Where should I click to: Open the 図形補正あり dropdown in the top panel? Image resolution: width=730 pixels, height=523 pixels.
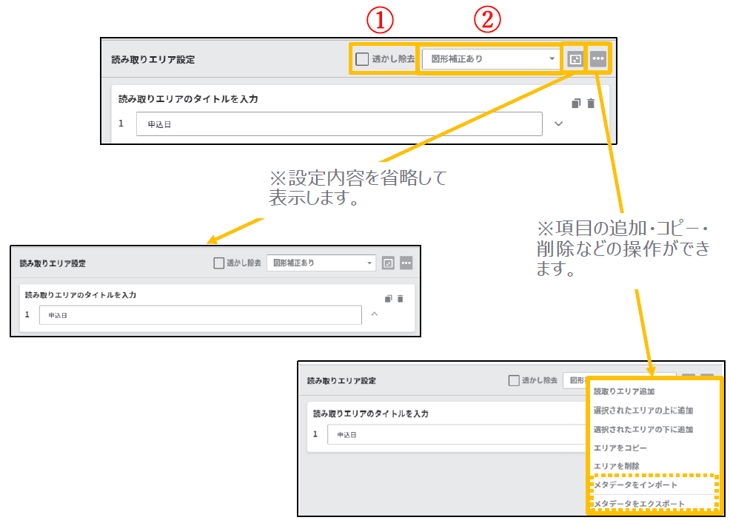pyautogui.click(x=490, y=59)
